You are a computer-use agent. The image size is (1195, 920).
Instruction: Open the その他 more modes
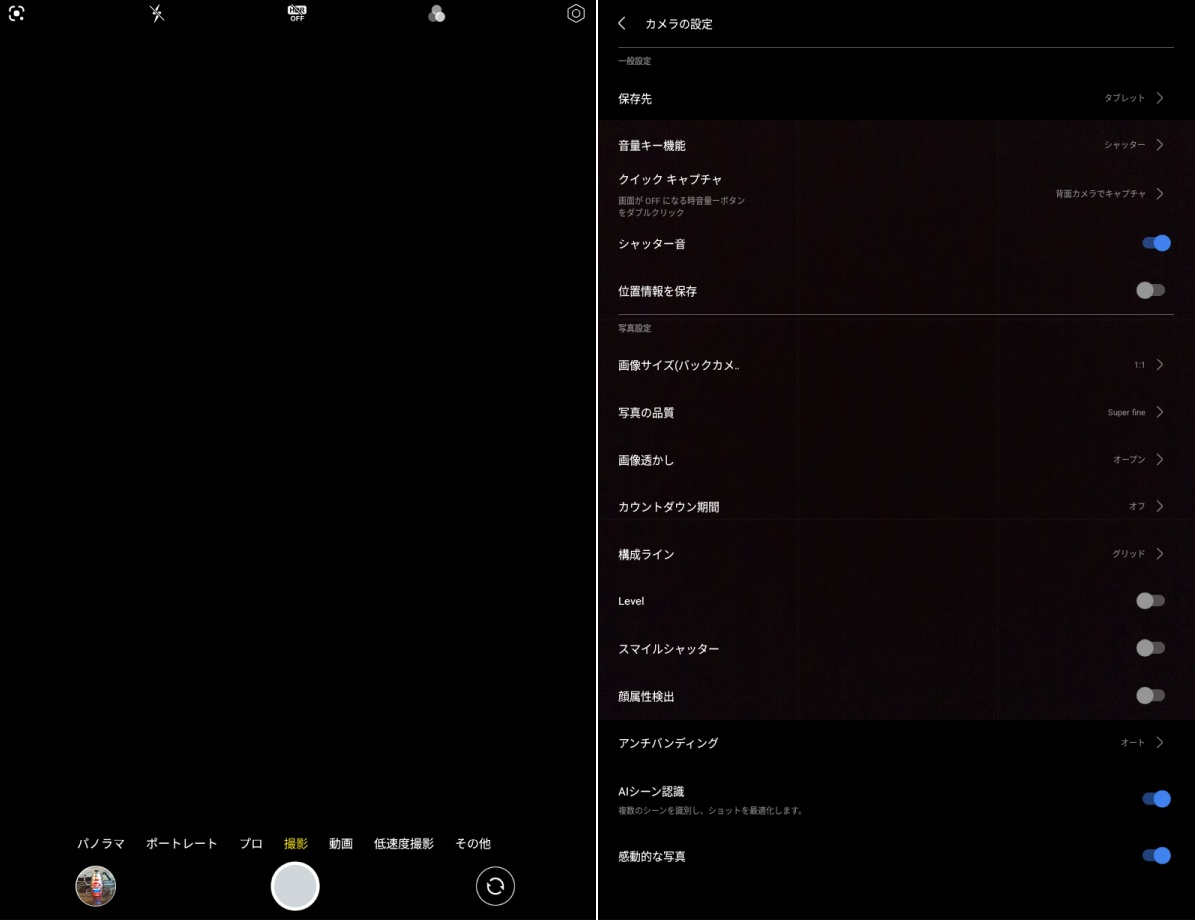pos(473,844)
